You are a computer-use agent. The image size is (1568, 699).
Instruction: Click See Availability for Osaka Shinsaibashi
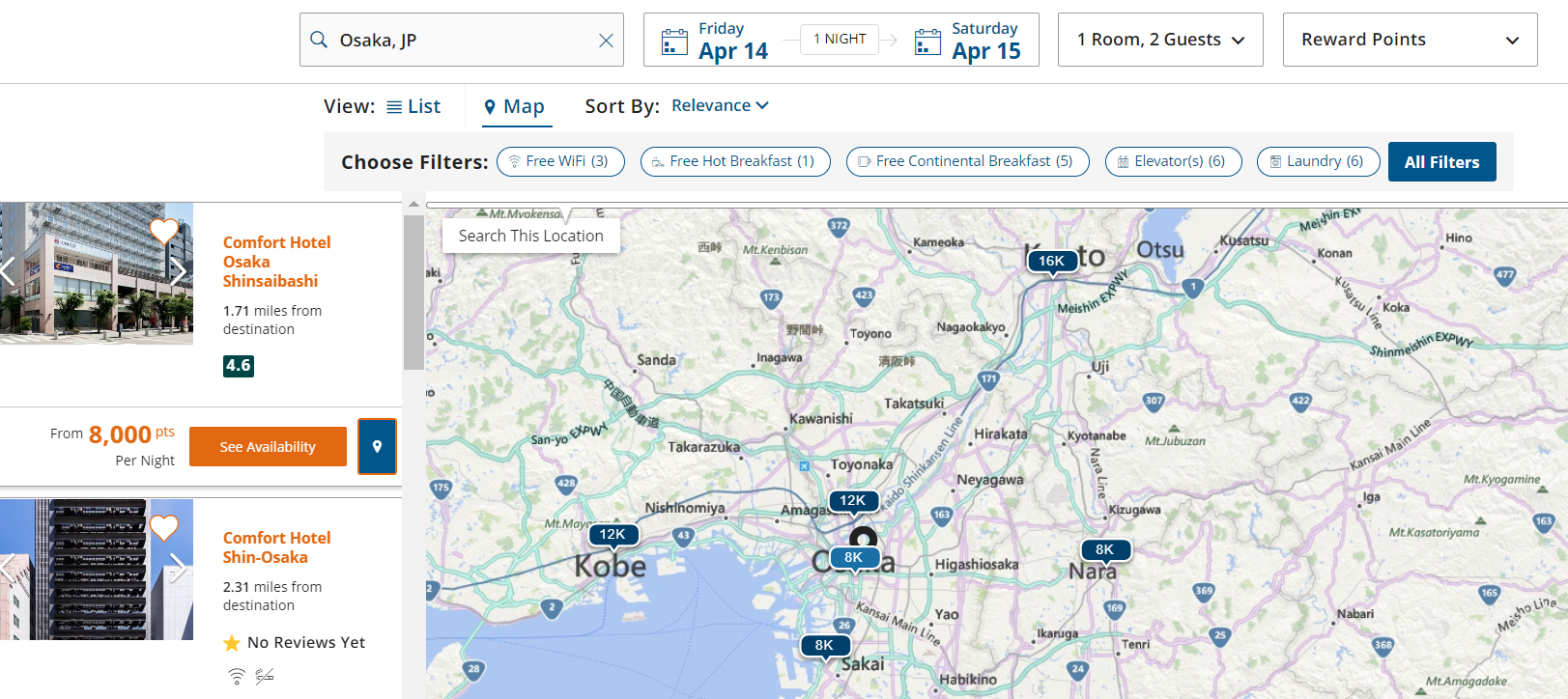click(268, 447)
